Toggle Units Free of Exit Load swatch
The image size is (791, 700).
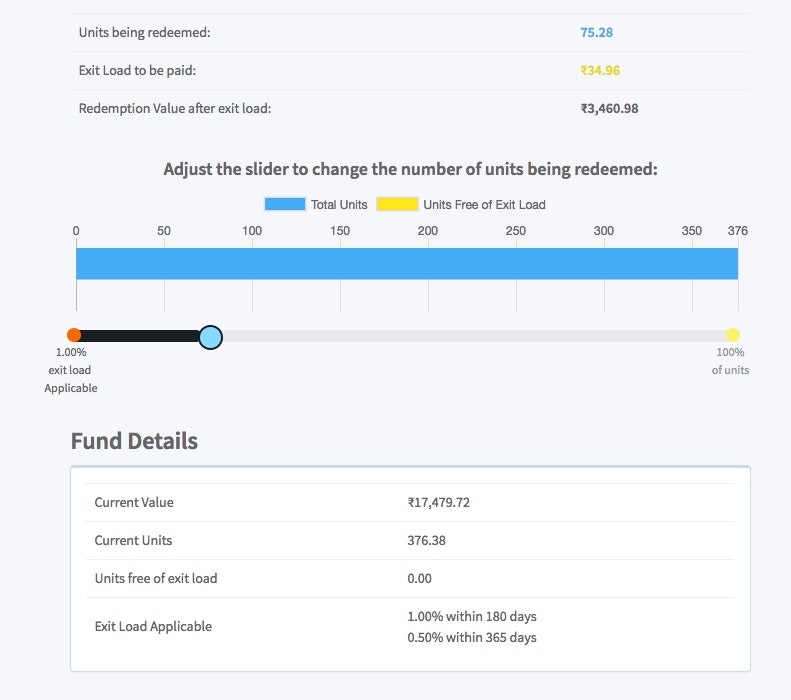[397, 204]
